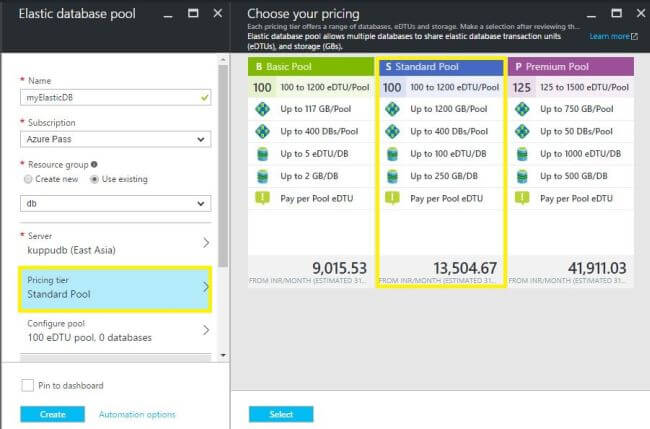The height and width of the screenshot is (429, 650).
Task: Check the Pin to dashboard checkbox
Action: [27, 385]
